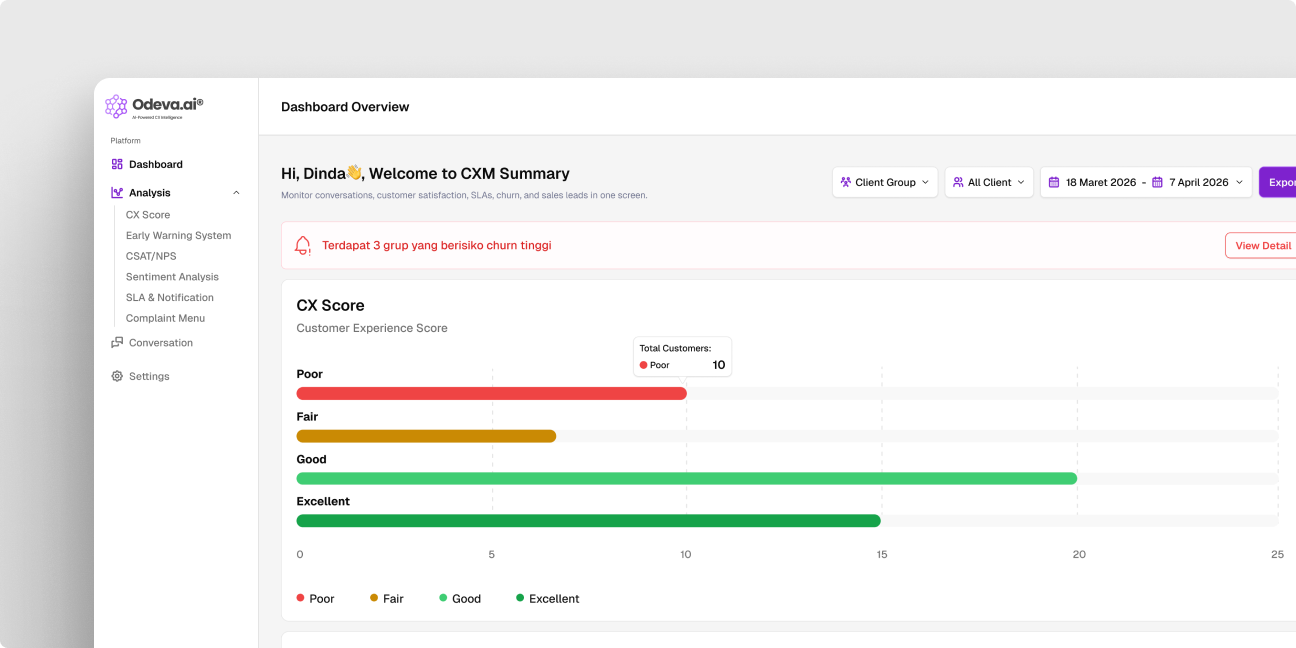Click the 7 April 2026 end date

(1199, 182)
